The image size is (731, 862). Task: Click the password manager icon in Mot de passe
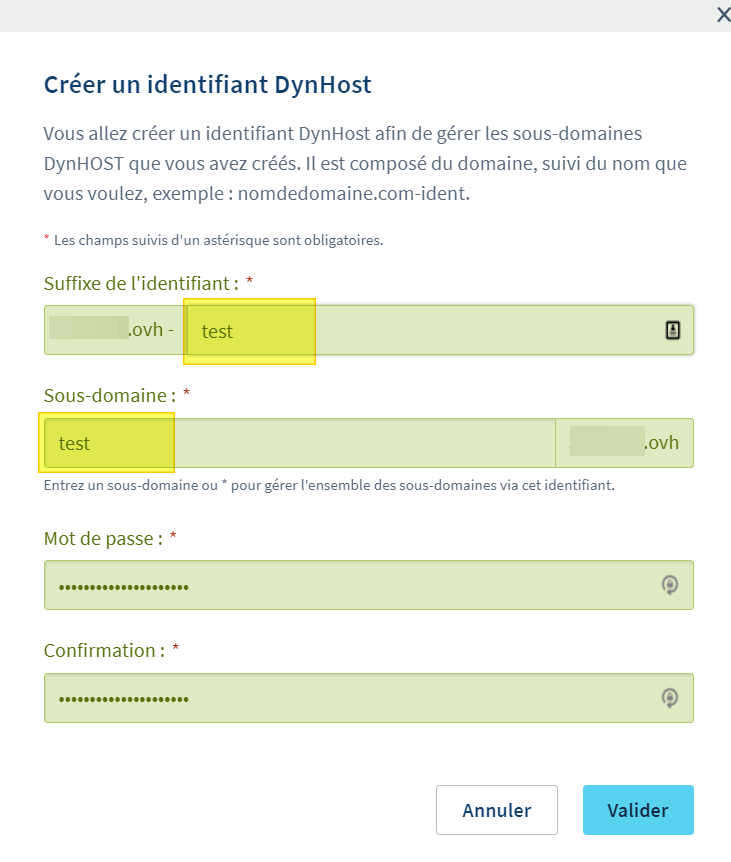coord(671,585)
